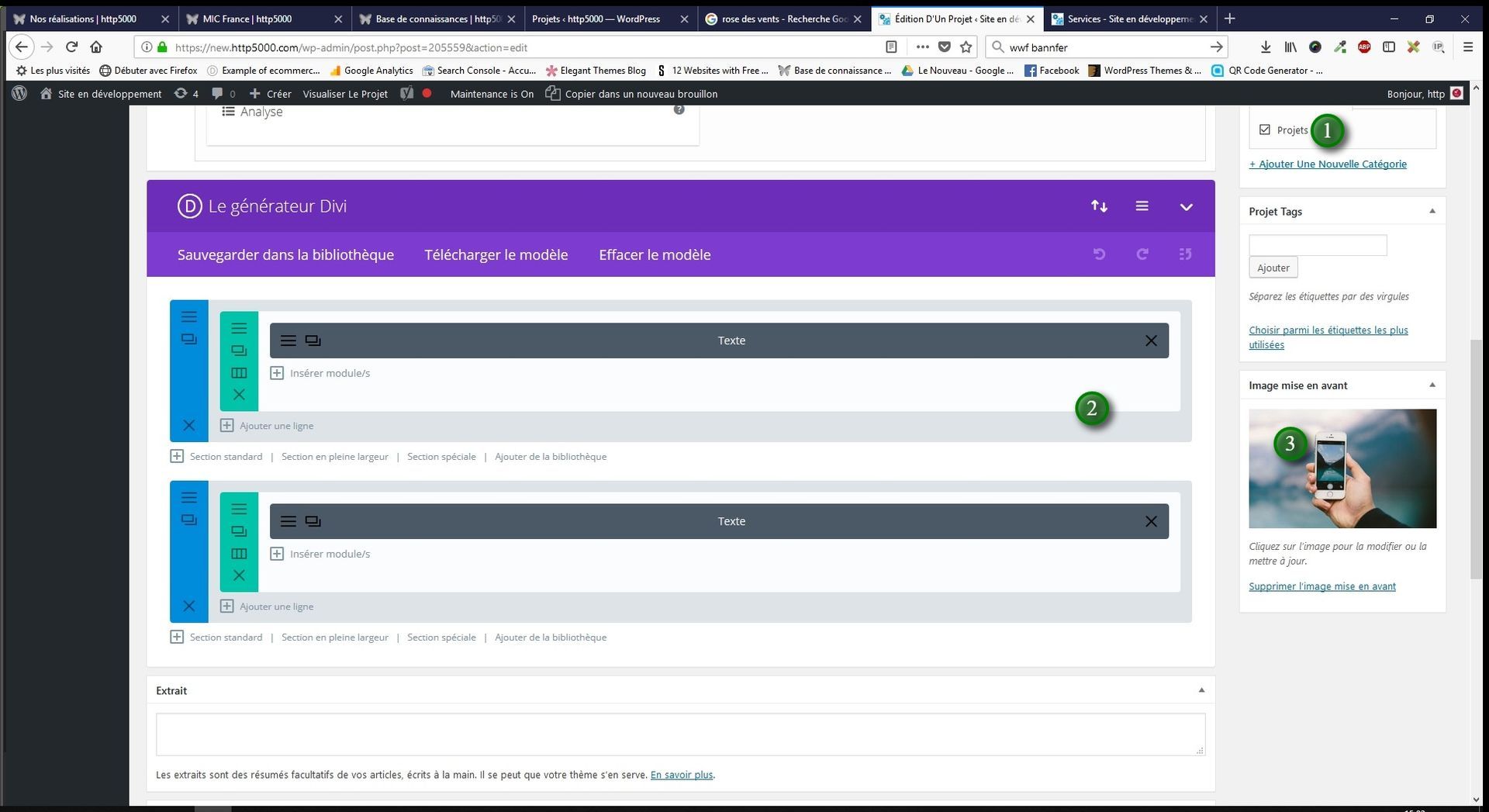Click the Divi portability import/export arrows icon

(1099, 206)
